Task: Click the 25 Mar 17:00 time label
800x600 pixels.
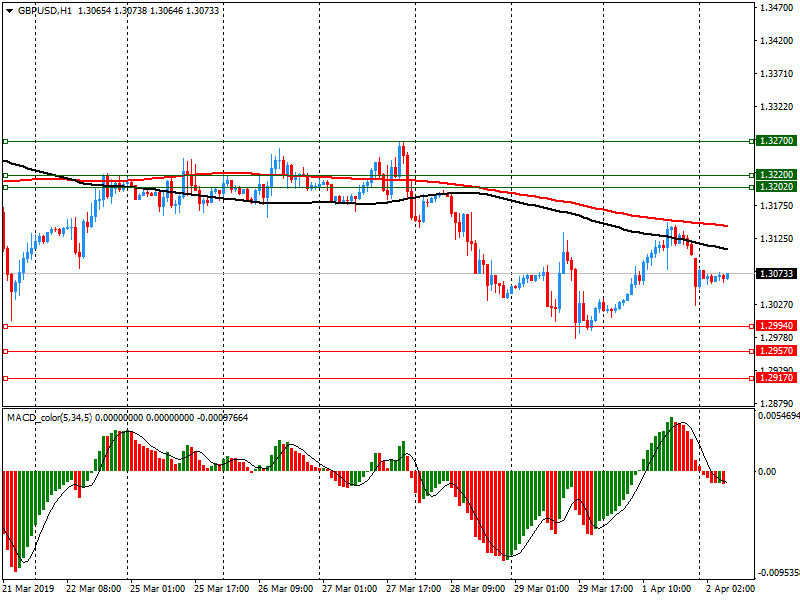Action: tap(222, 590)
